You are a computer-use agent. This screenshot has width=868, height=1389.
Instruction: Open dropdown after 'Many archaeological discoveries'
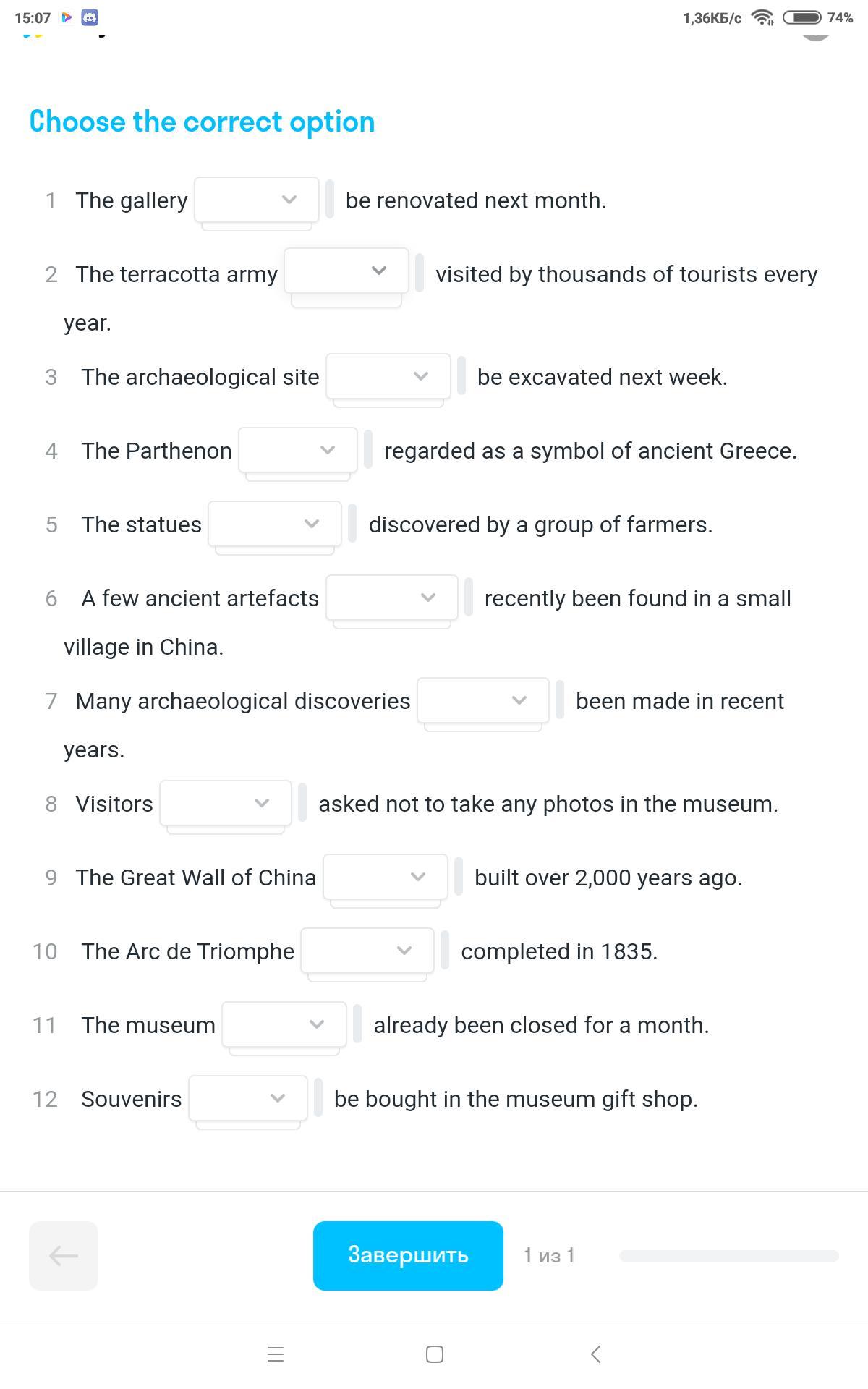pyautogui.click(x=483, y=700)
